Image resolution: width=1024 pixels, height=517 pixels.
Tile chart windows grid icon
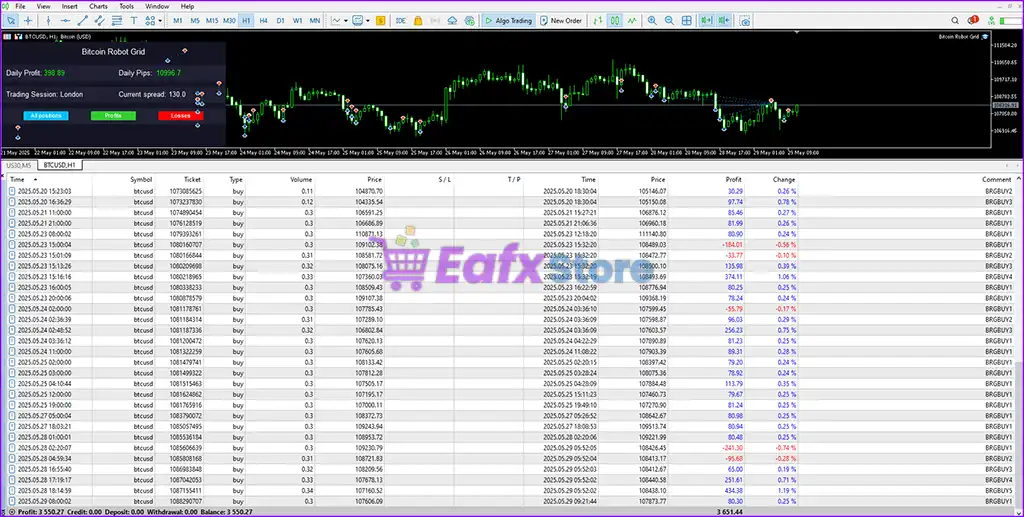pyautogui.click(x=686, y=21)
